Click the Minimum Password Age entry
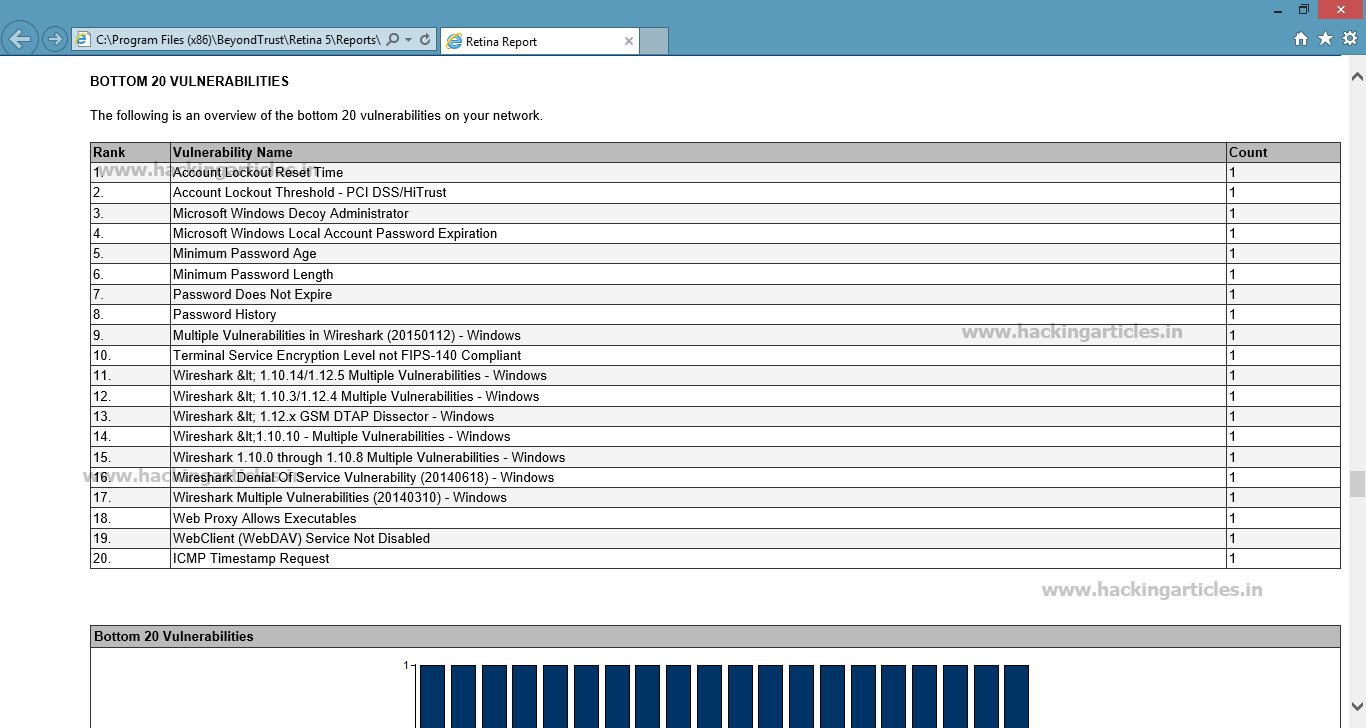The height and width of the screenshot is (728, 1366). click(245, 253)
